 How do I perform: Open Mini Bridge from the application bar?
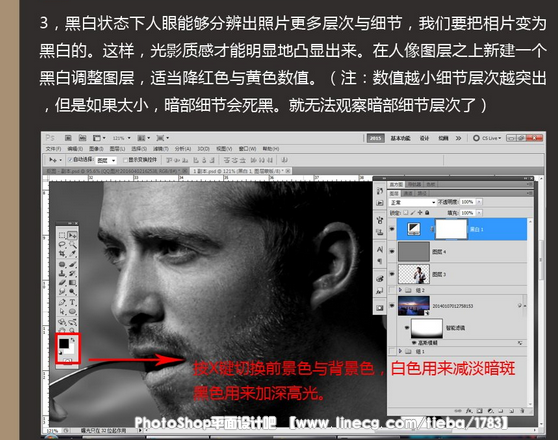[x=83, y=138]
